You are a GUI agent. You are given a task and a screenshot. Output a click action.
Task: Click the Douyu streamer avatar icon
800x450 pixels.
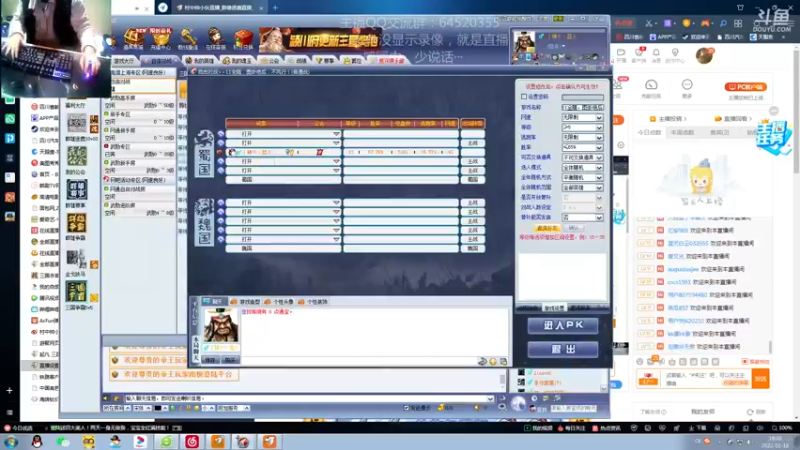pos(704,55)
